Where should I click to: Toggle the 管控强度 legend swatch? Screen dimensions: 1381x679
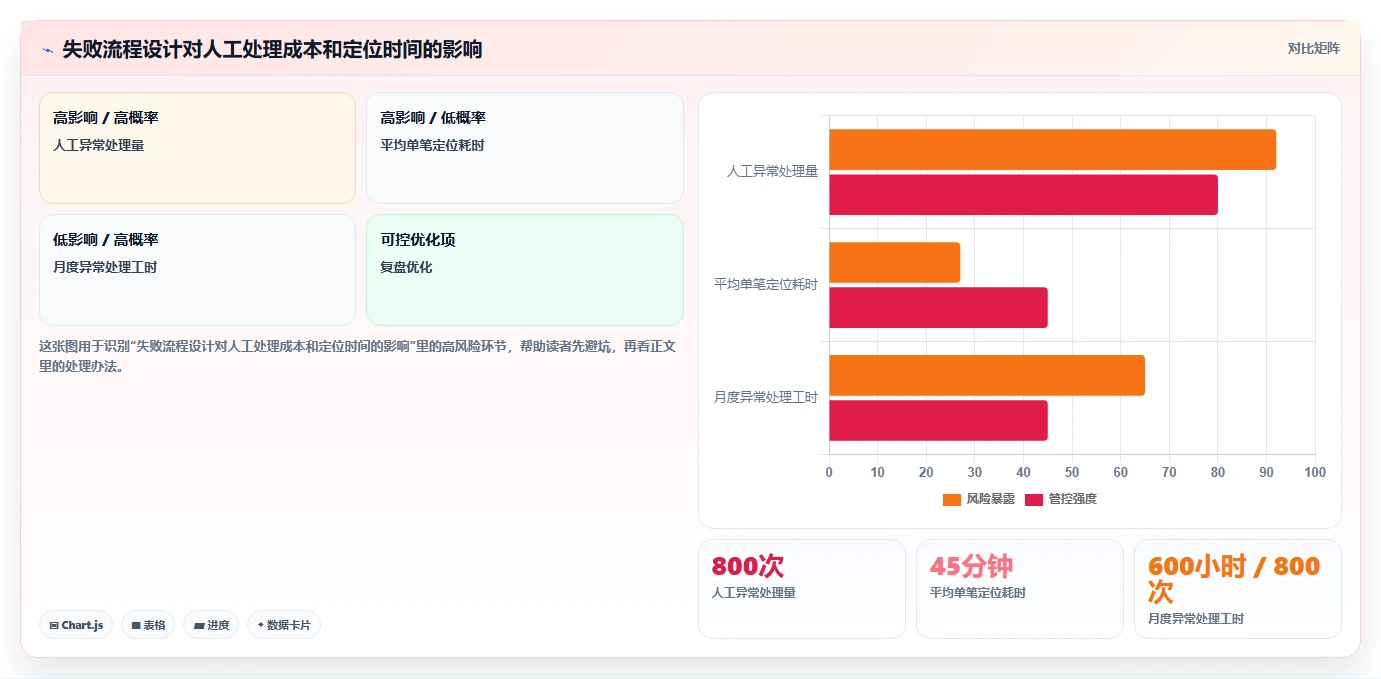tap(1034, 499)
